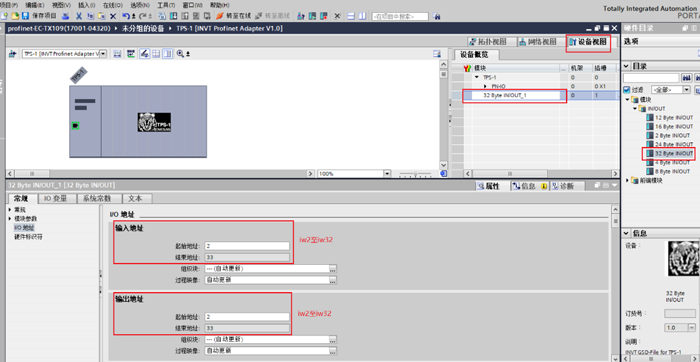Click the undo arrow icon
The image size is (700, 362).
coord(125,16)
